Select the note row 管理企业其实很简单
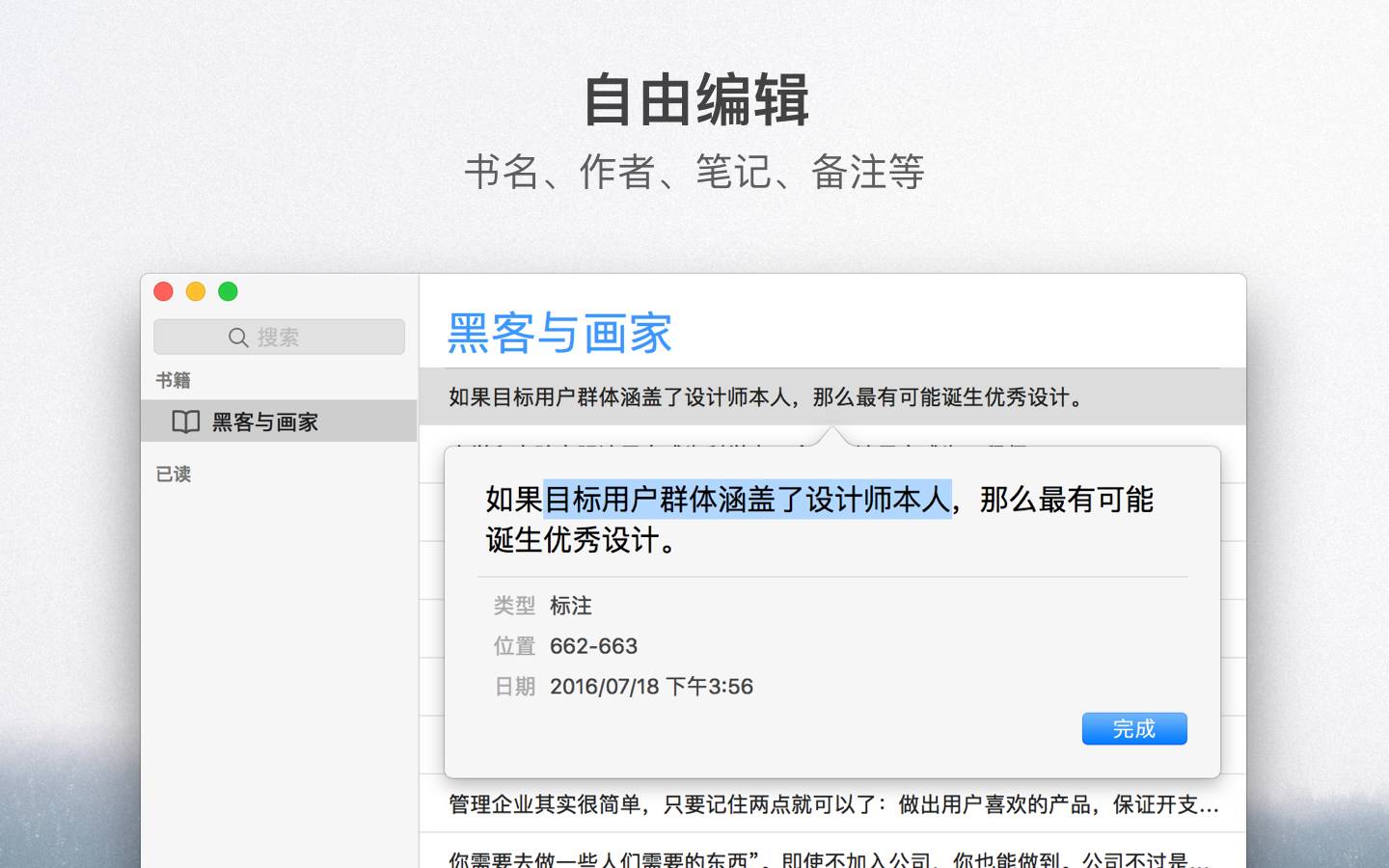 [832, 804]
